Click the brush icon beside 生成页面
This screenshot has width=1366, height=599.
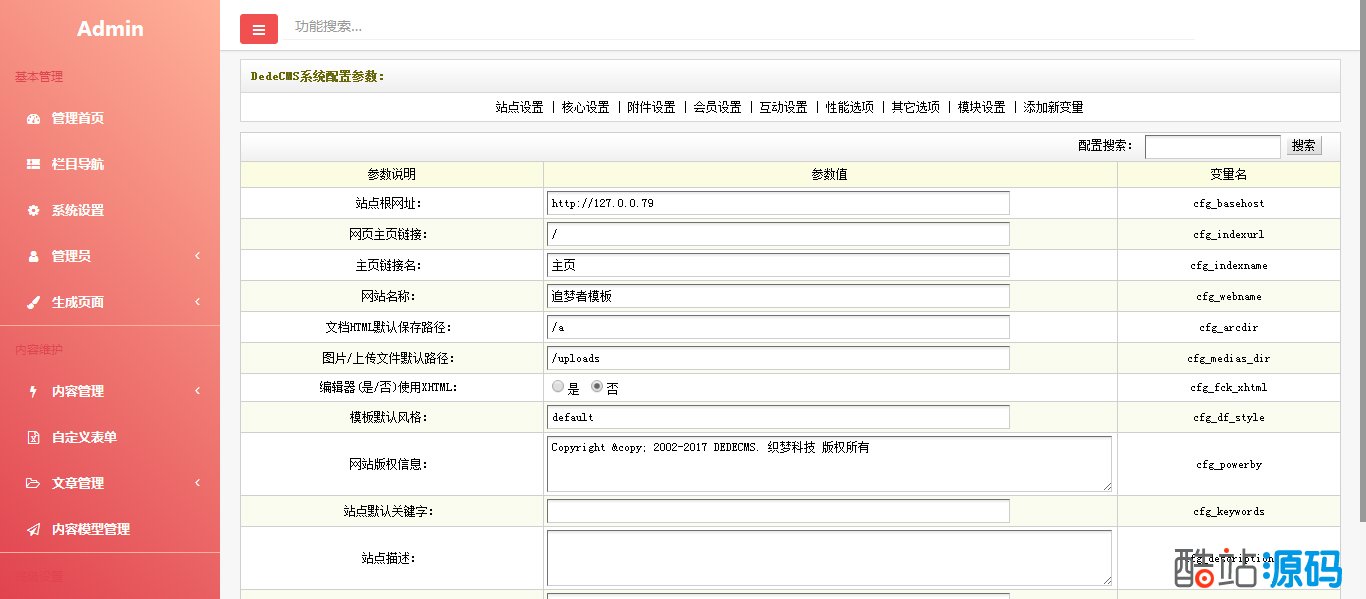33,302
